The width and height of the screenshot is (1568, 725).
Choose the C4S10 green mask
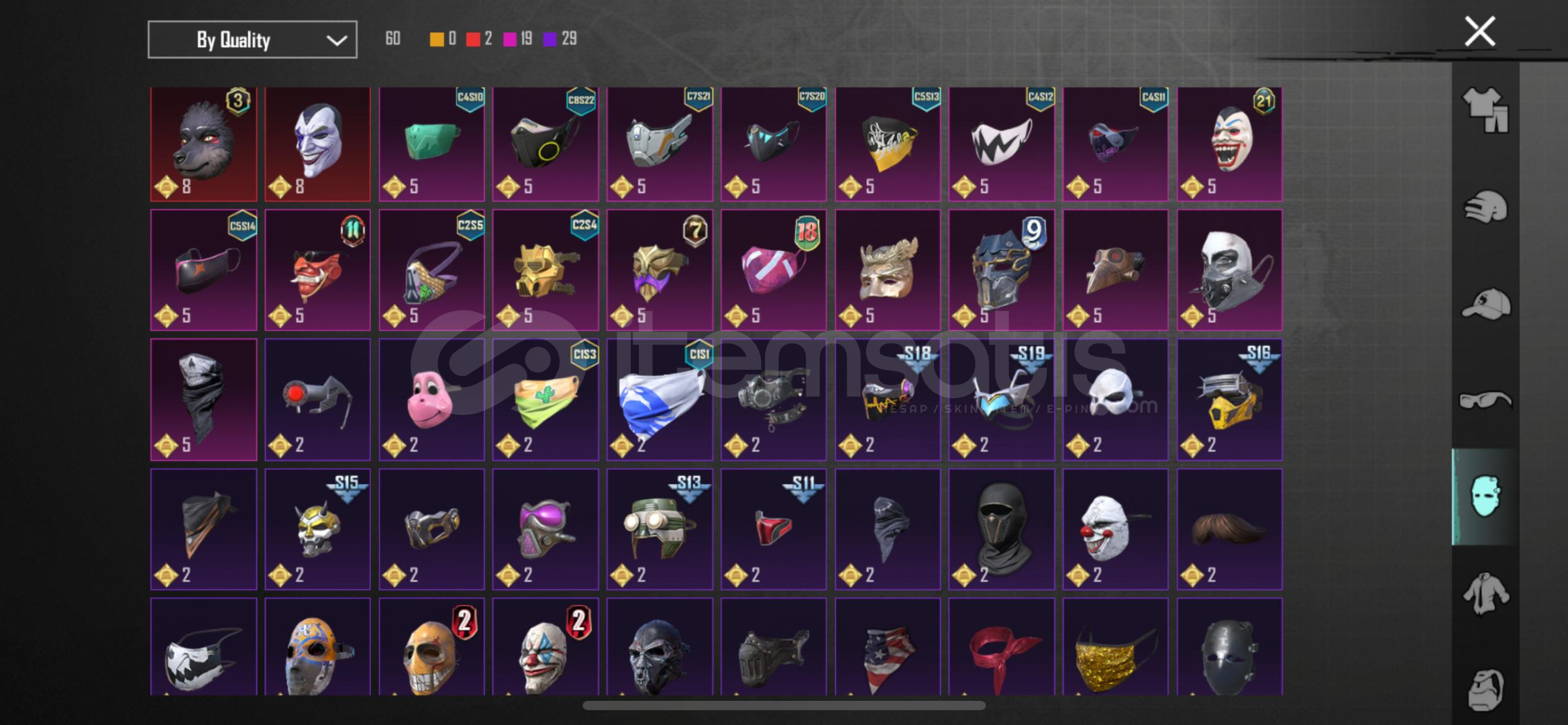(431, 144)
